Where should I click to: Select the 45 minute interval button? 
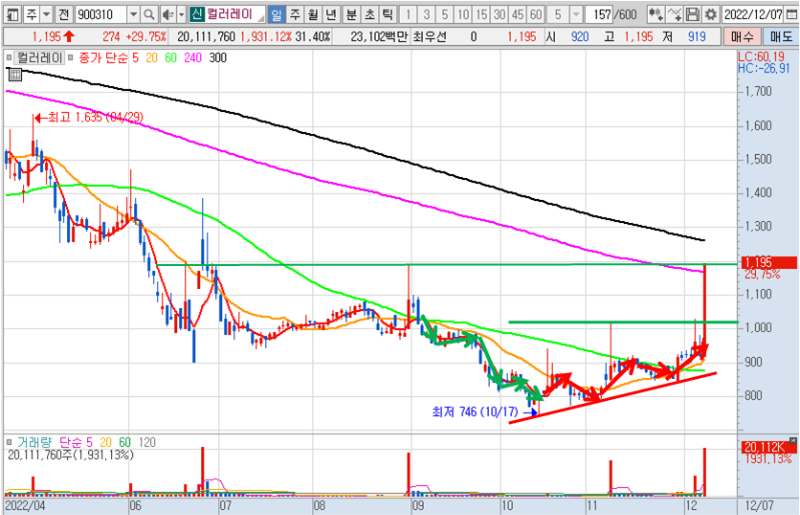tap(518, 15)
